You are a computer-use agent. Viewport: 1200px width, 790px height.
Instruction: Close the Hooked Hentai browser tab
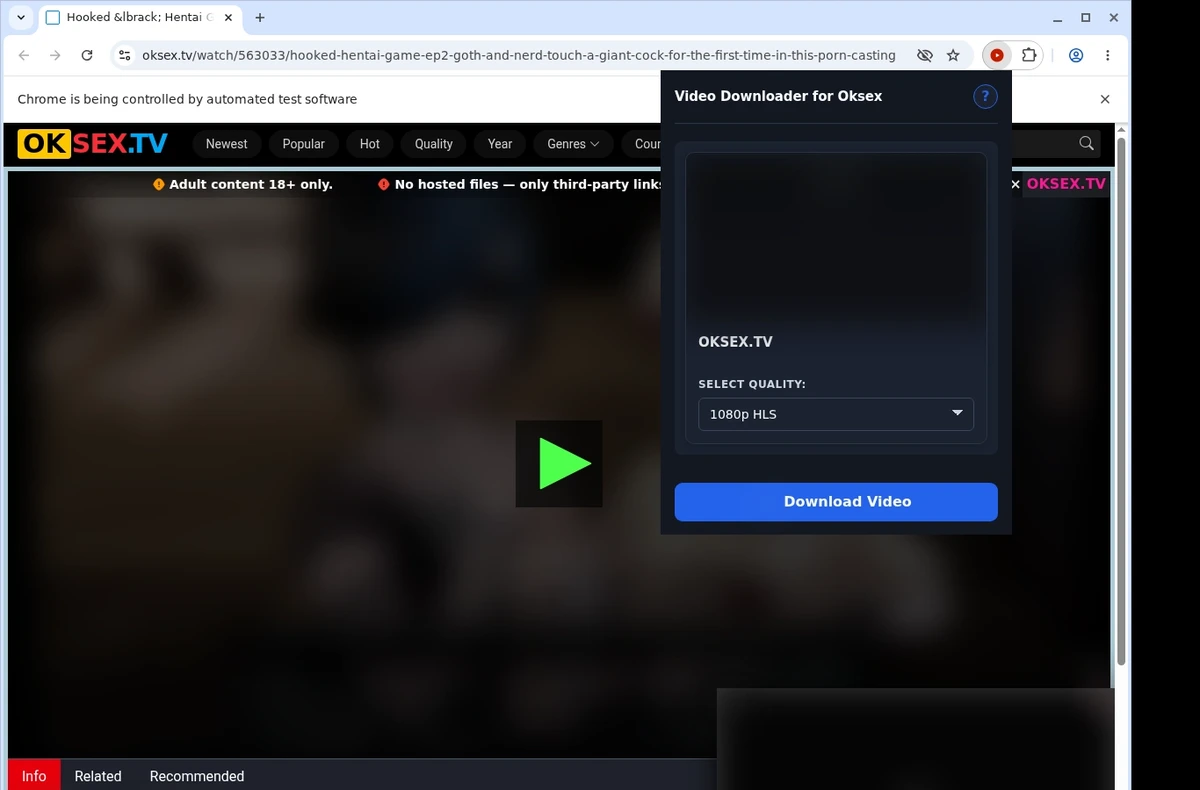pyautogui.click(x=228, y=18)
